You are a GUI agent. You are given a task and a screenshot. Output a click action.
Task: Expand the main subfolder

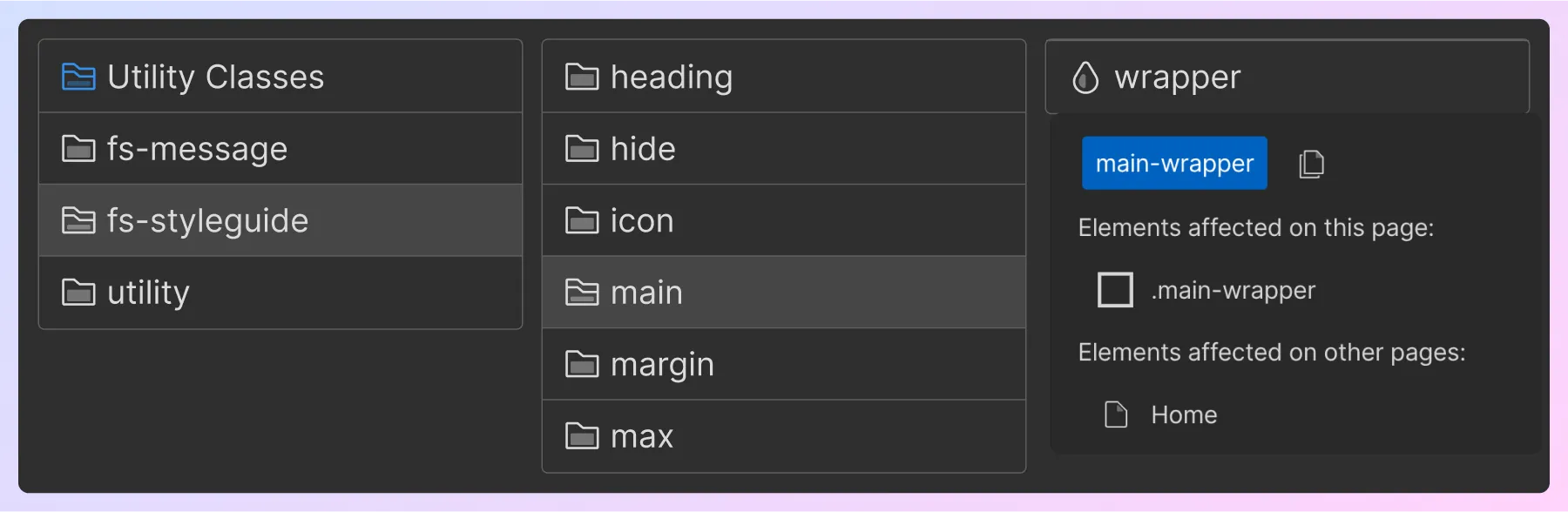pos(646,293)
